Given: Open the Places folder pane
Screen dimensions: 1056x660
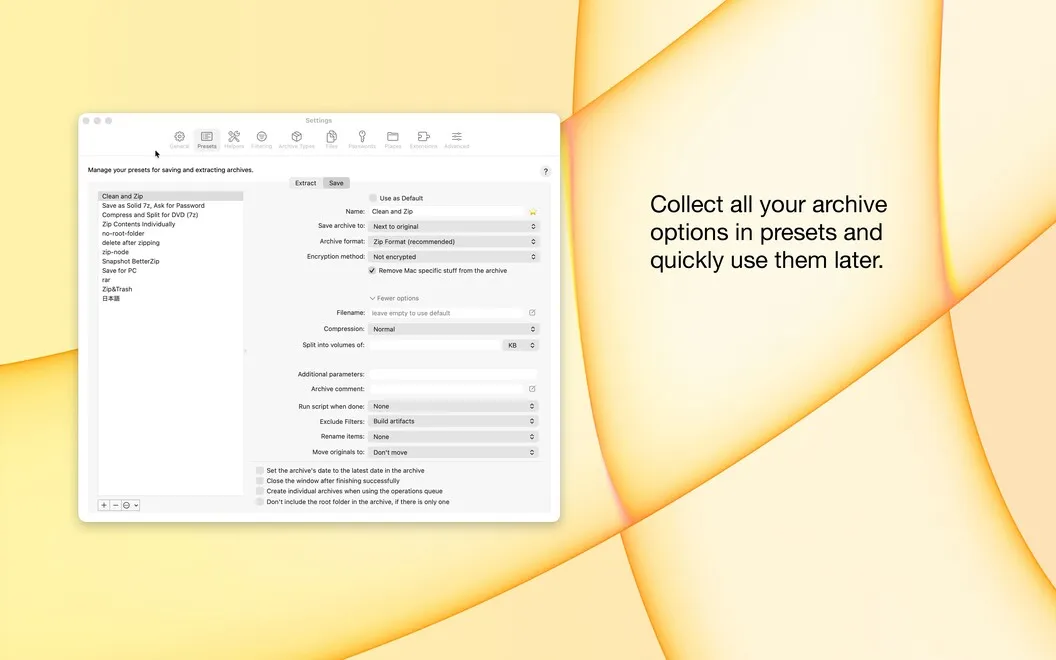Looking at the screenshot, I should point(393,139).
